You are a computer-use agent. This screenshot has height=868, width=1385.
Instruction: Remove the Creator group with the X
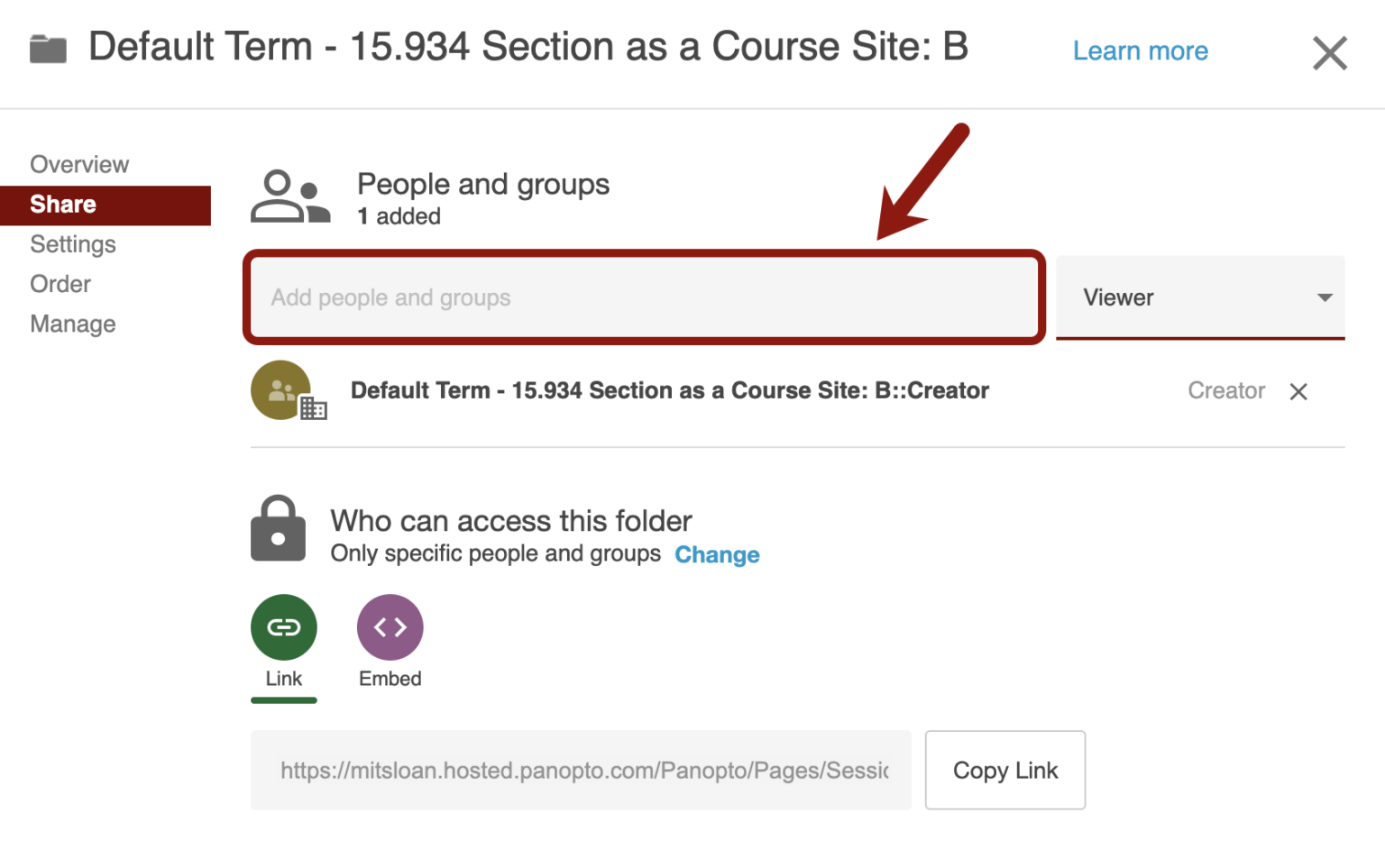[1298, 391]
